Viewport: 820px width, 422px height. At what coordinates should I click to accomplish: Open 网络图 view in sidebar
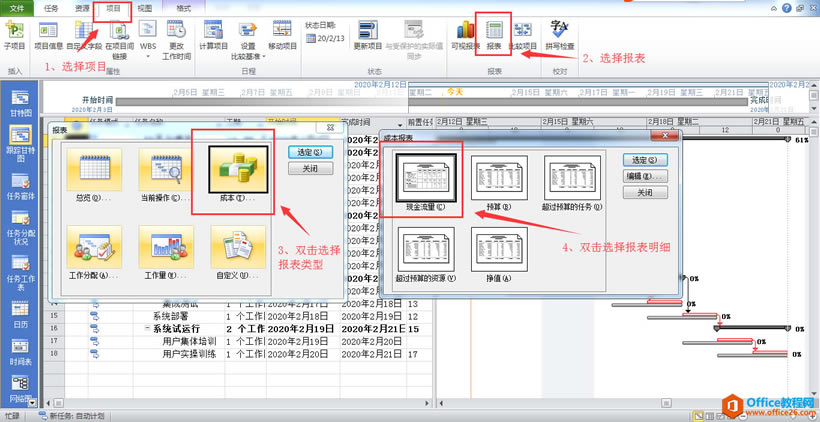coord(21,390)
